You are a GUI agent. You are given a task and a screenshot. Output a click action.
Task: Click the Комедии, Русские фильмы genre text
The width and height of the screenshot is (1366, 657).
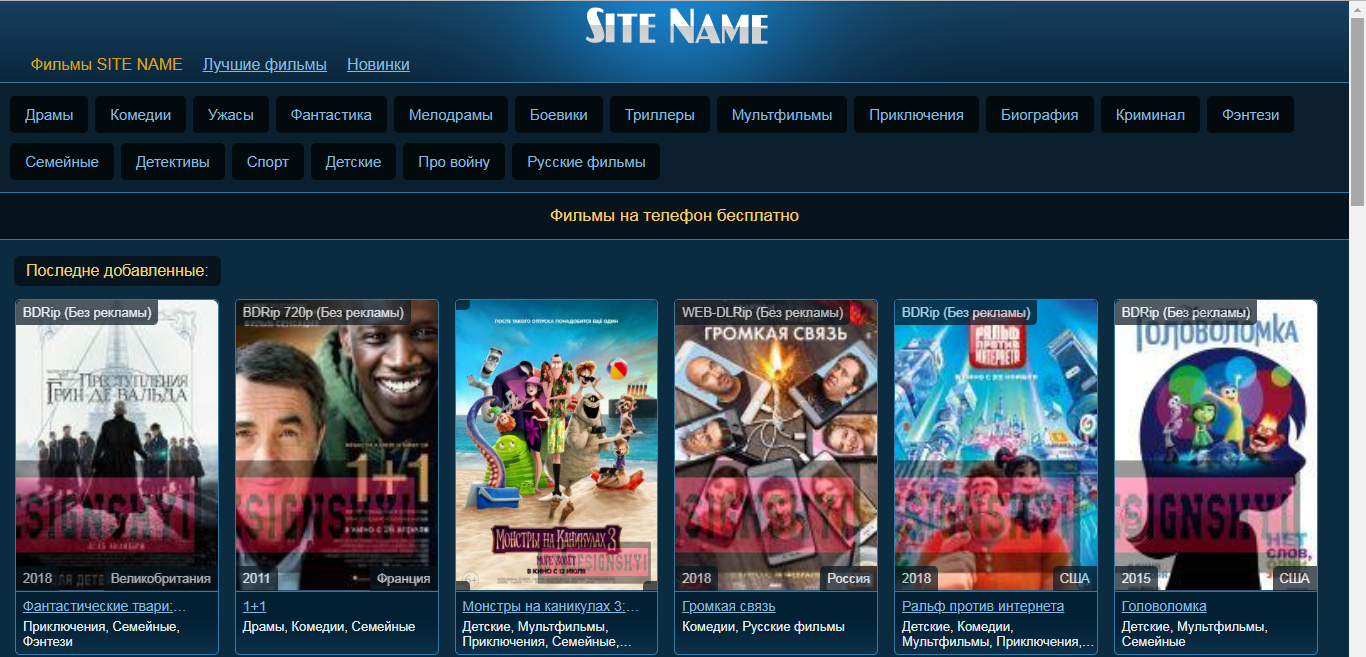pyautogui.click(x=763, y=627)
